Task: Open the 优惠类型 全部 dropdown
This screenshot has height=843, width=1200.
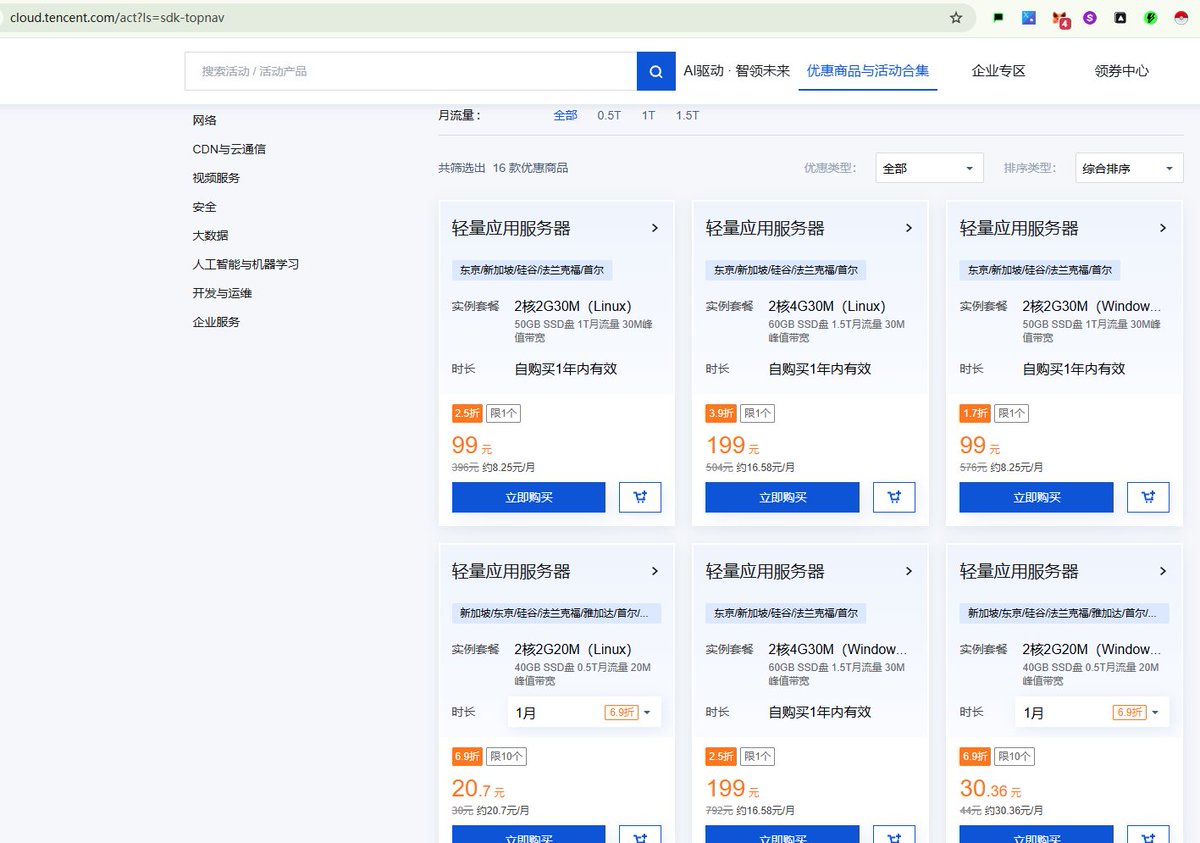Action: click(929, 168)
